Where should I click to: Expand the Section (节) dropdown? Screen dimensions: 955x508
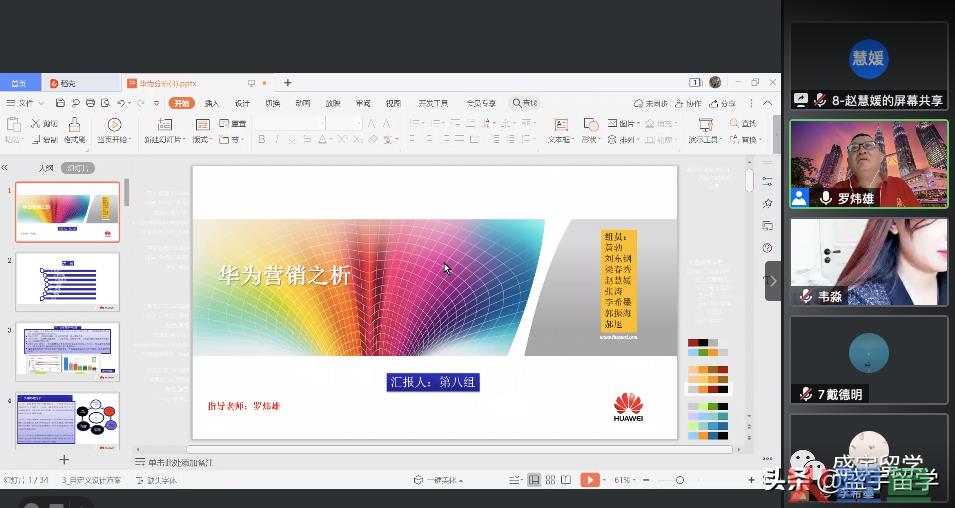click(x=232, y=139)
